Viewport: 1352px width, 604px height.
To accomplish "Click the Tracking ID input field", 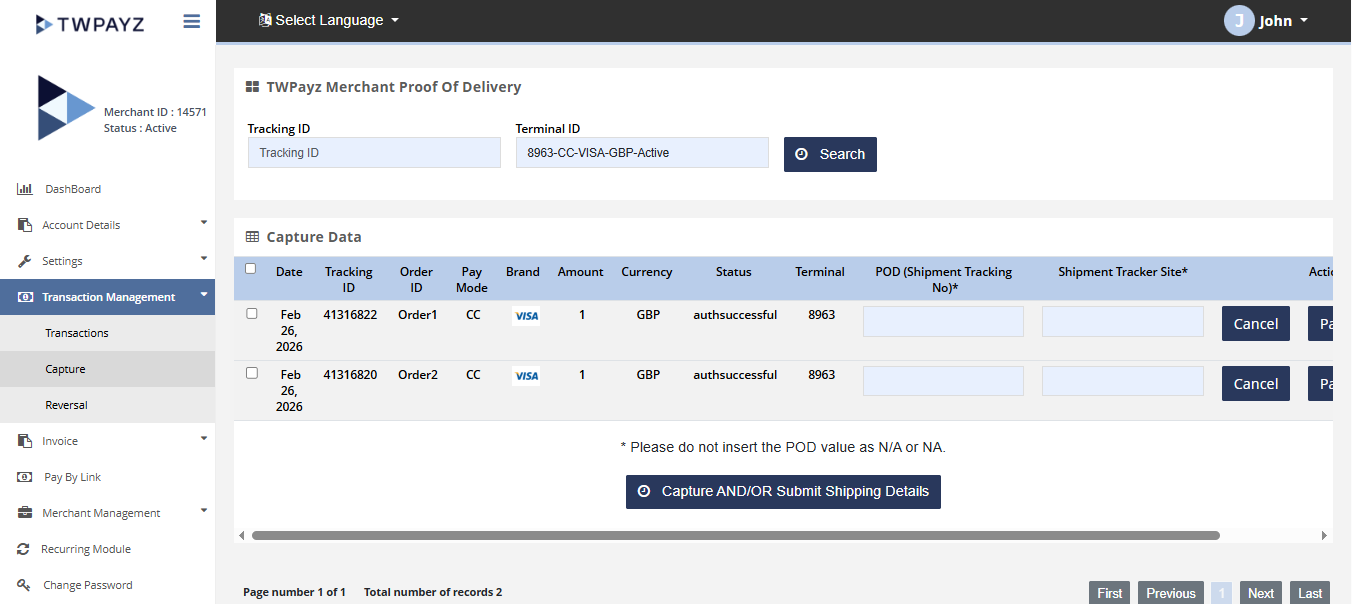I will (x=374, y=153).
